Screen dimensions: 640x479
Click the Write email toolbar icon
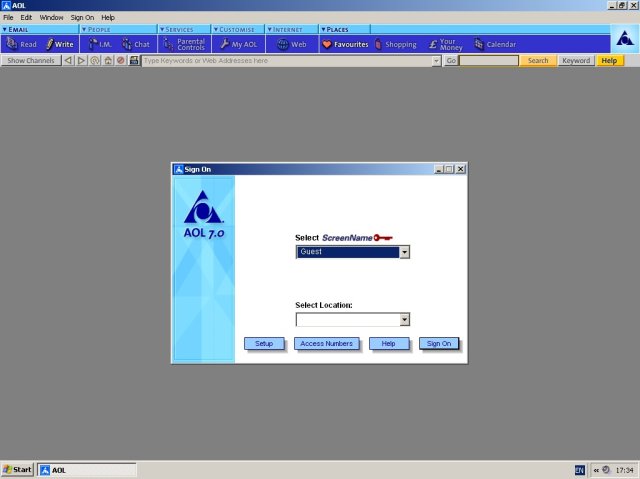(x=60, y=44)
